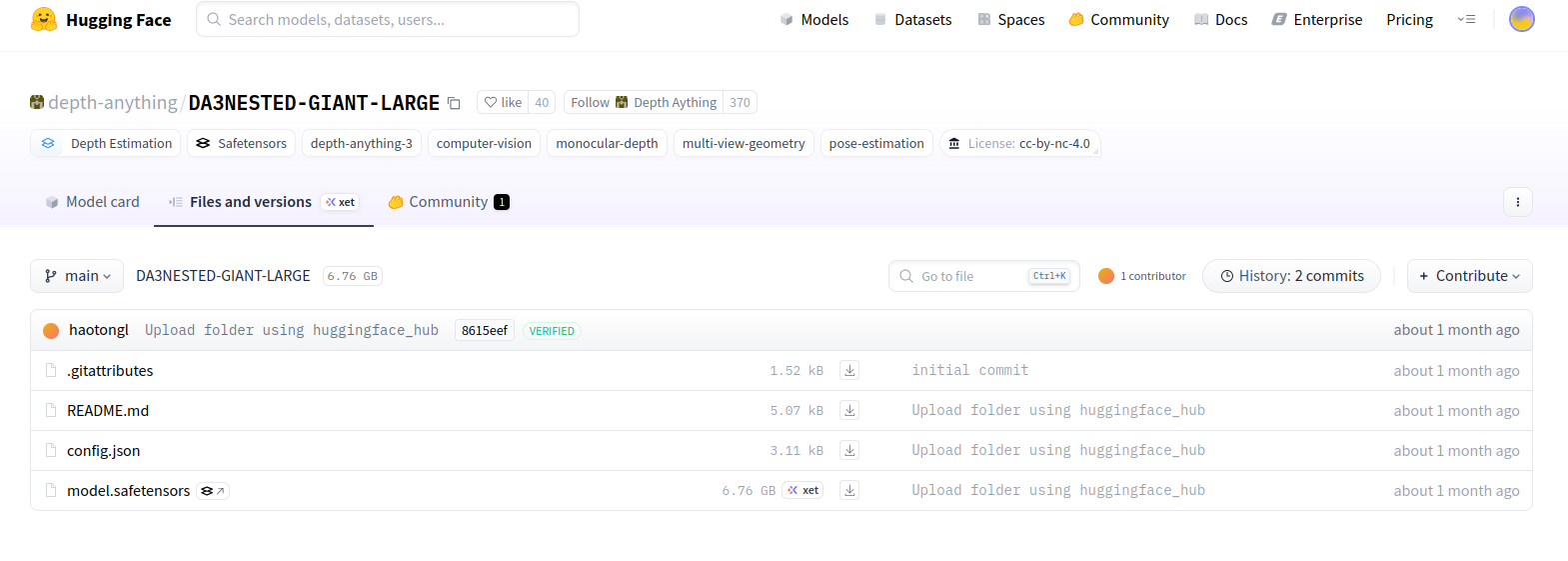Open config.json commit message link

(1058, 450)
